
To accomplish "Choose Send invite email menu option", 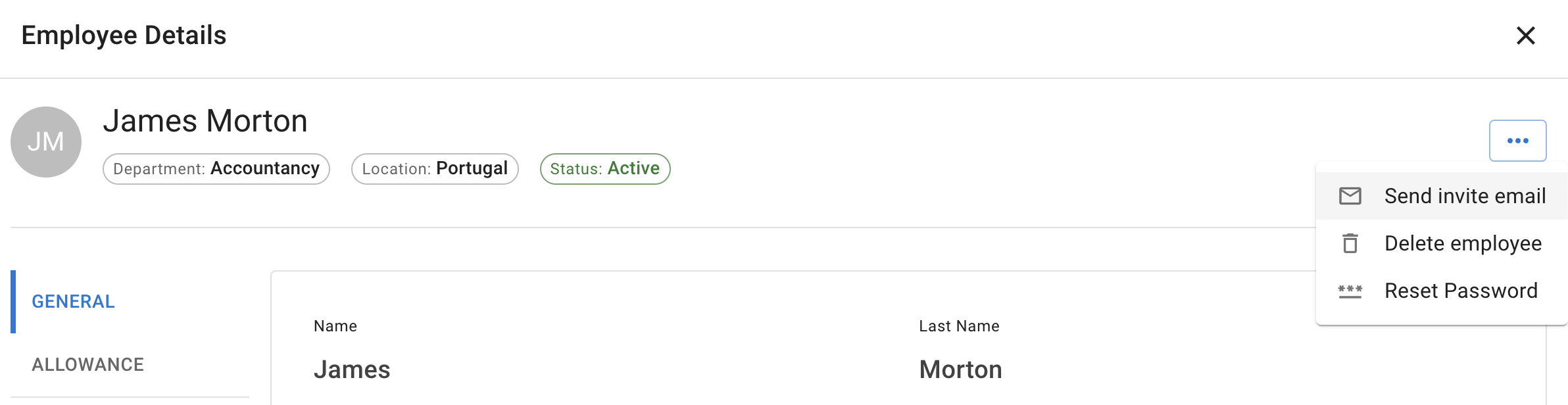I will coord(1465,196).
